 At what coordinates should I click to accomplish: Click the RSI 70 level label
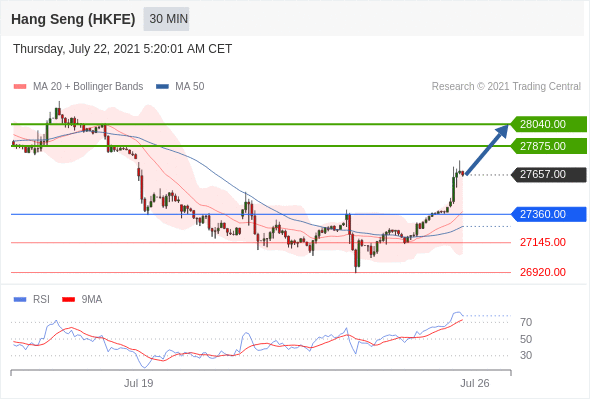[526, 322]
